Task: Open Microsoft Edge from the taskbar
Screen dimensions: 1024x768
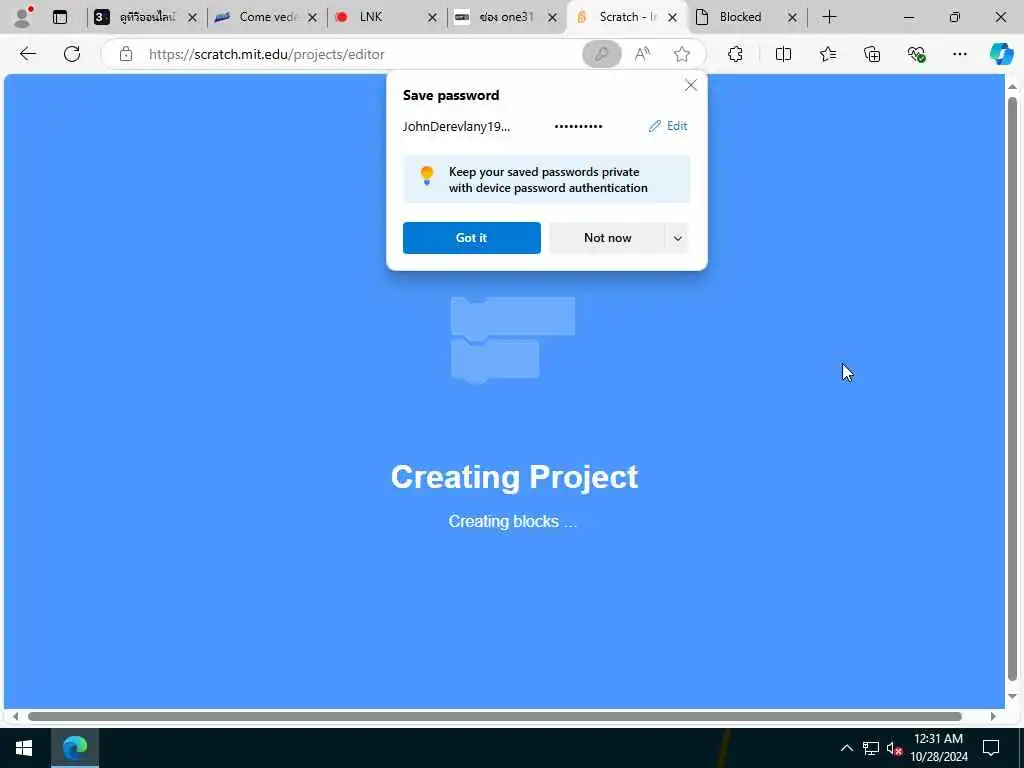Action: coord(75,748)
